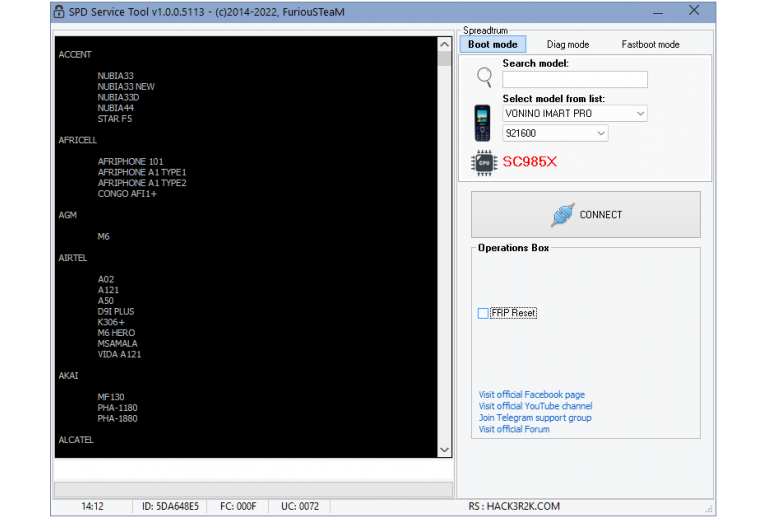Switch to the Diag mode tab

coord(568,45)
